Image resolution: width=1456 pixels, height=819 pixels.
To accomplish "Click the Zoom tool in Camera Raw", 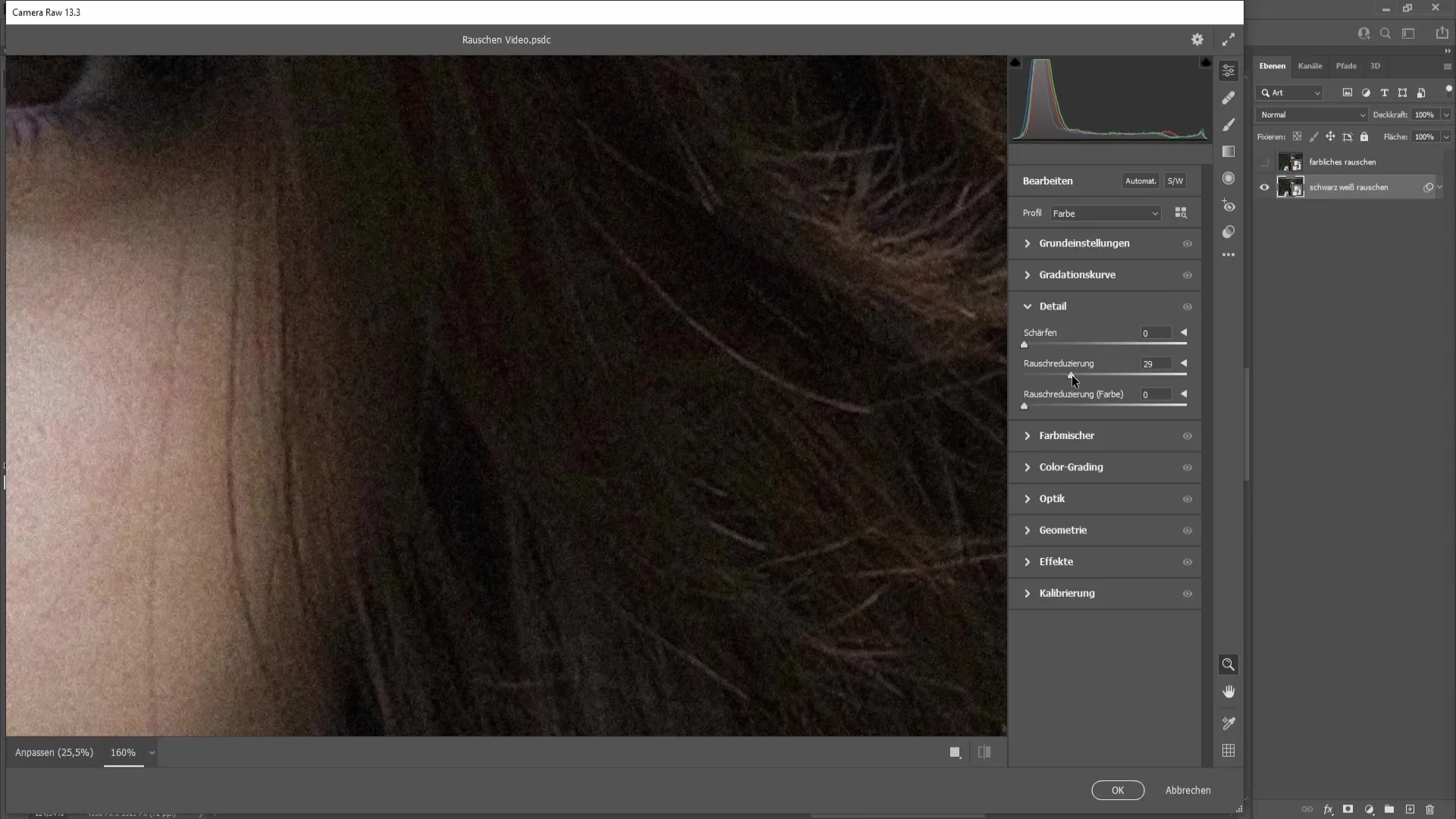I will 1229,665.
